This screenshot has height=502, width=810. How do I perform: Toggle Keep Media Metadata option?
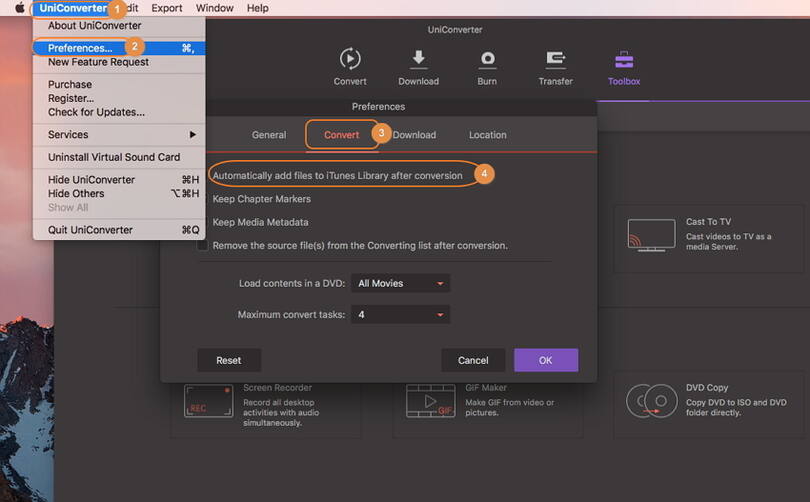click(260, 222)
